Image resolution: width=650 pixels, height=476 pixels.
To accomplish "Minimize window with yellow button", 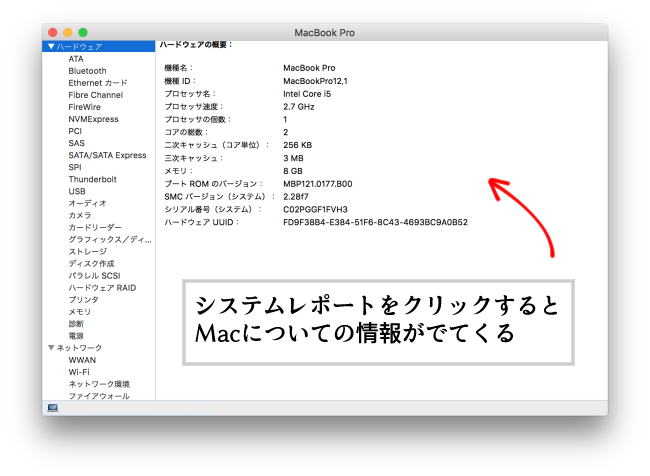I will [68, 32].
